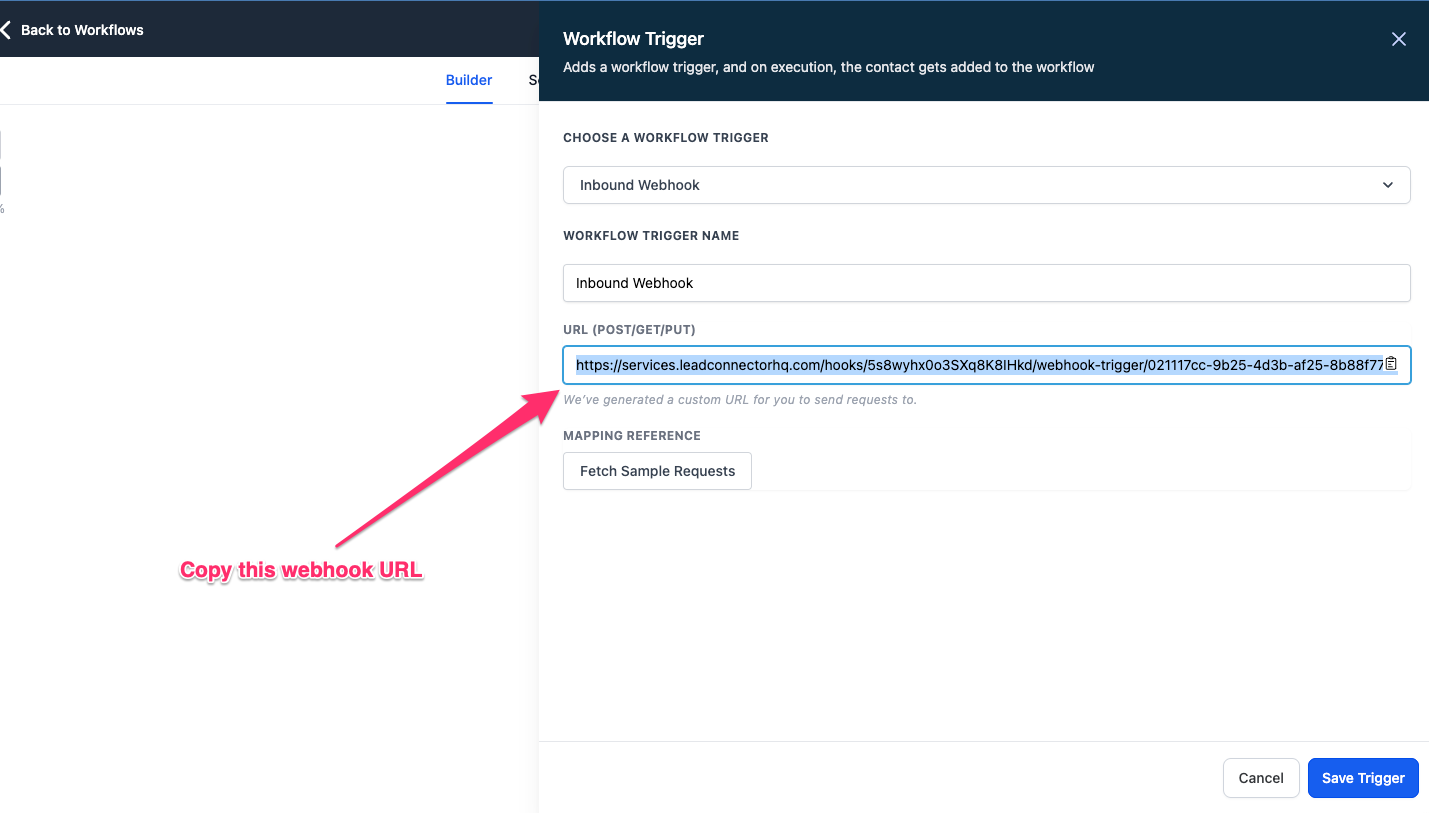1429x813 pixels.
Task: Open the Settings tab next to Builder
Action: coord(535,80)
